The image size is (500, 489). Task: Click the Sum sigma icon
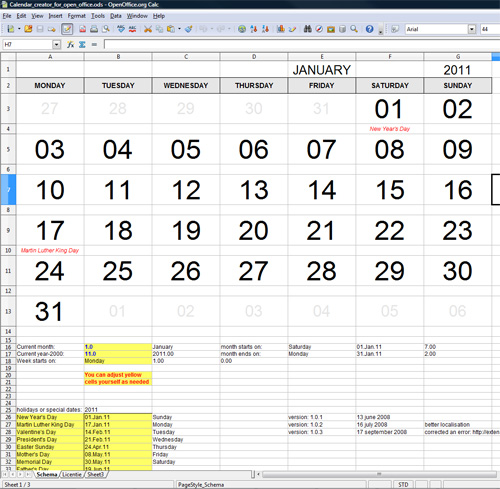tap(82, 44)
